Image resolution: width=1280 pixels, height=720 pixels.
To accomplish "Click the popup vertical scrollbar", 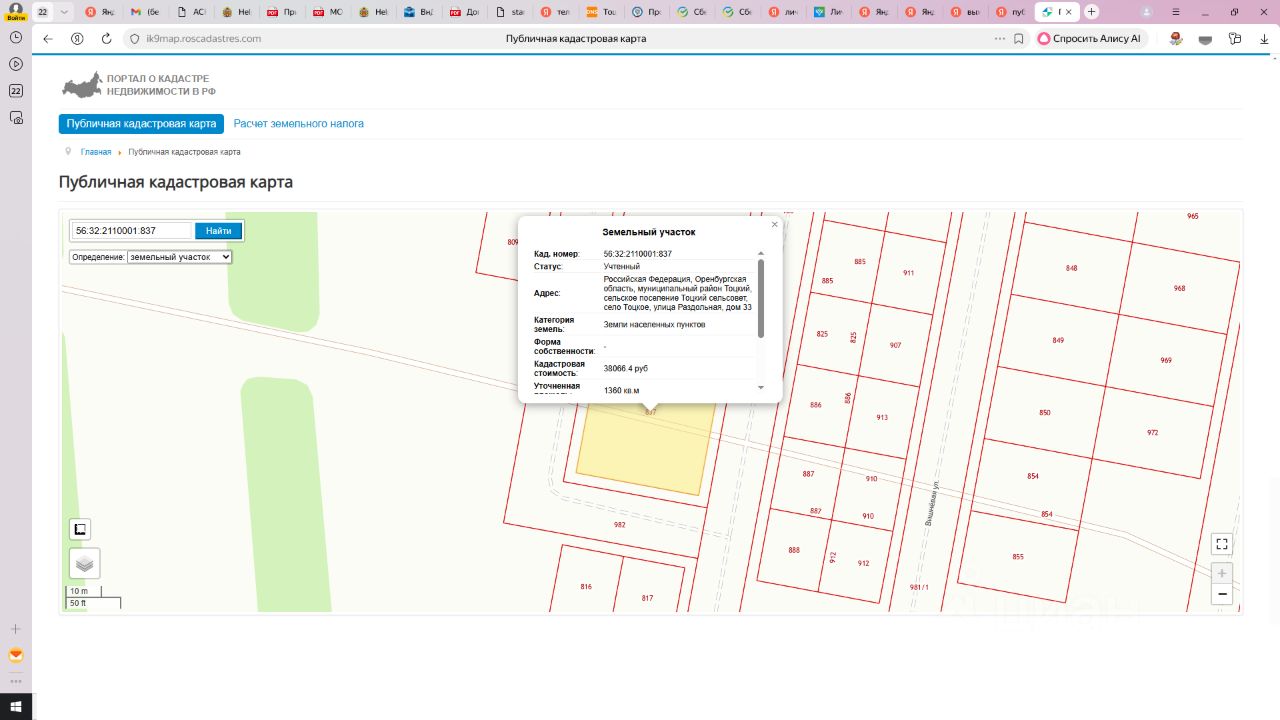I will click(761, 299).
